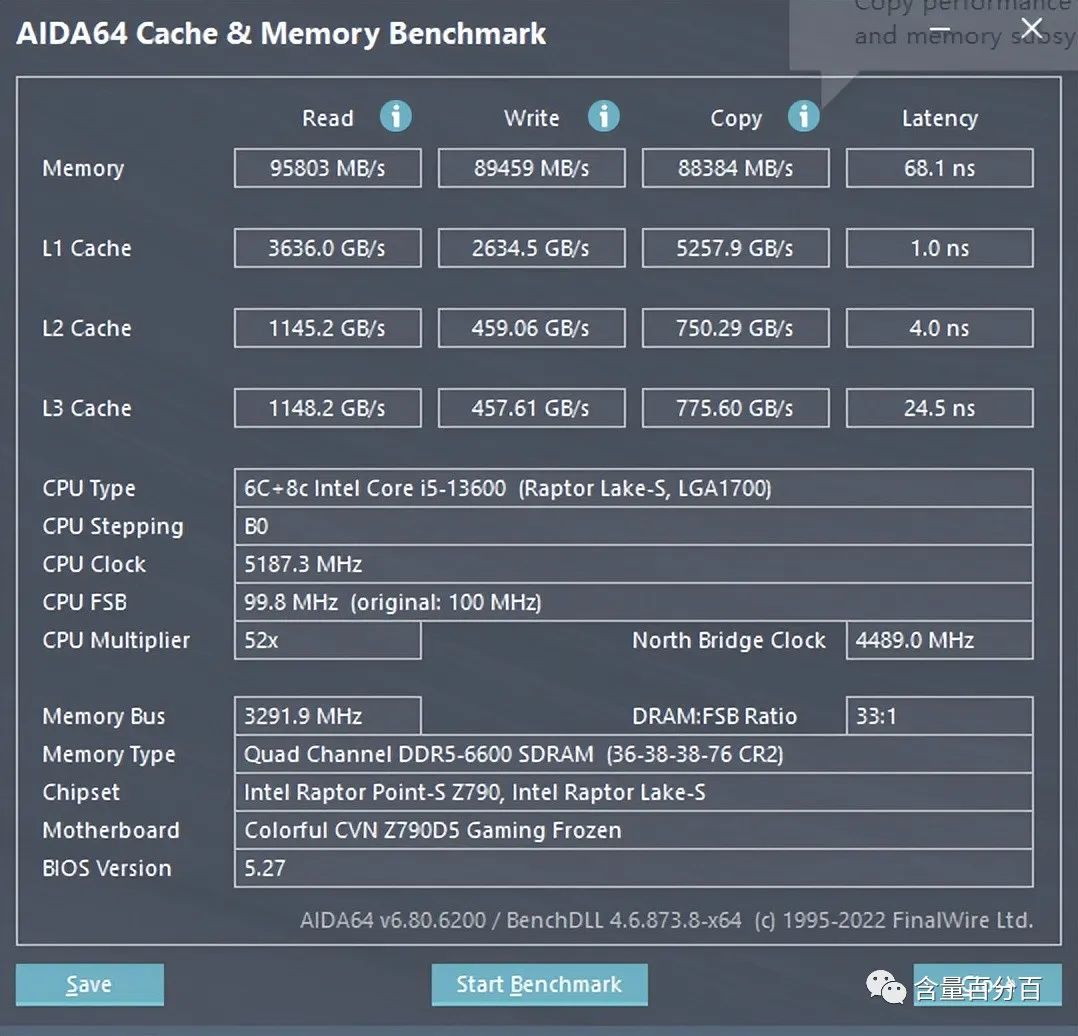Click North Bridge Clock value 4489.0 MHz
Image resolution: width=1078 pixels, height=1036 pixels.
(x=939, y=640)
